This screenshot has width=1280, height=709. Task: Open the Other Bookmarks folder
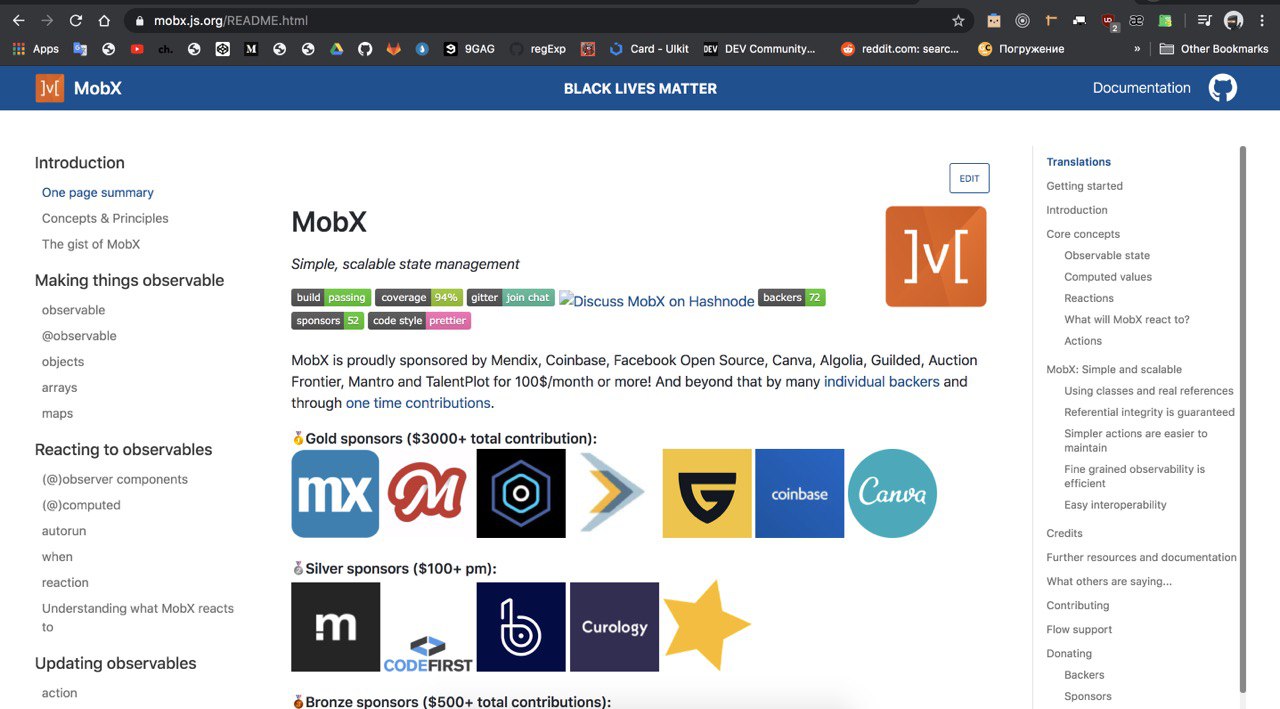point(1214,48)
